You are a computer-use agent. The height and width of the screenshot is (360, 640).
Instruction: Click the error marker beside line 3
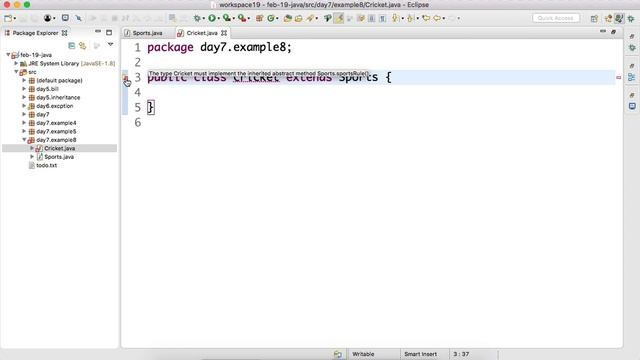[x=125, y=77]
